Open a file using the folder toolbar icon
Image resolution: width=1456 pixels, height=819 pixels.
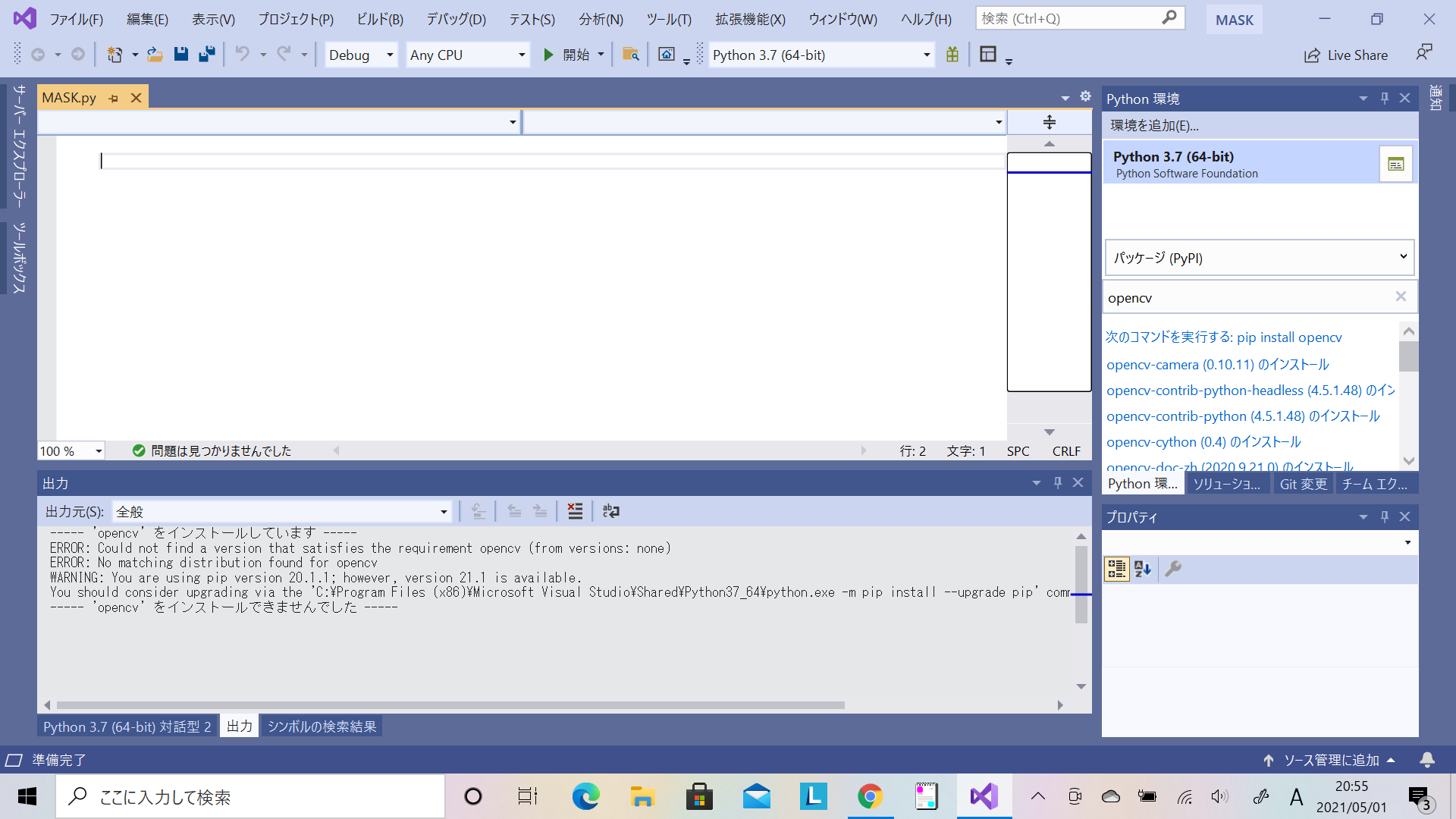pyautogui.click(x=155, y=54)
